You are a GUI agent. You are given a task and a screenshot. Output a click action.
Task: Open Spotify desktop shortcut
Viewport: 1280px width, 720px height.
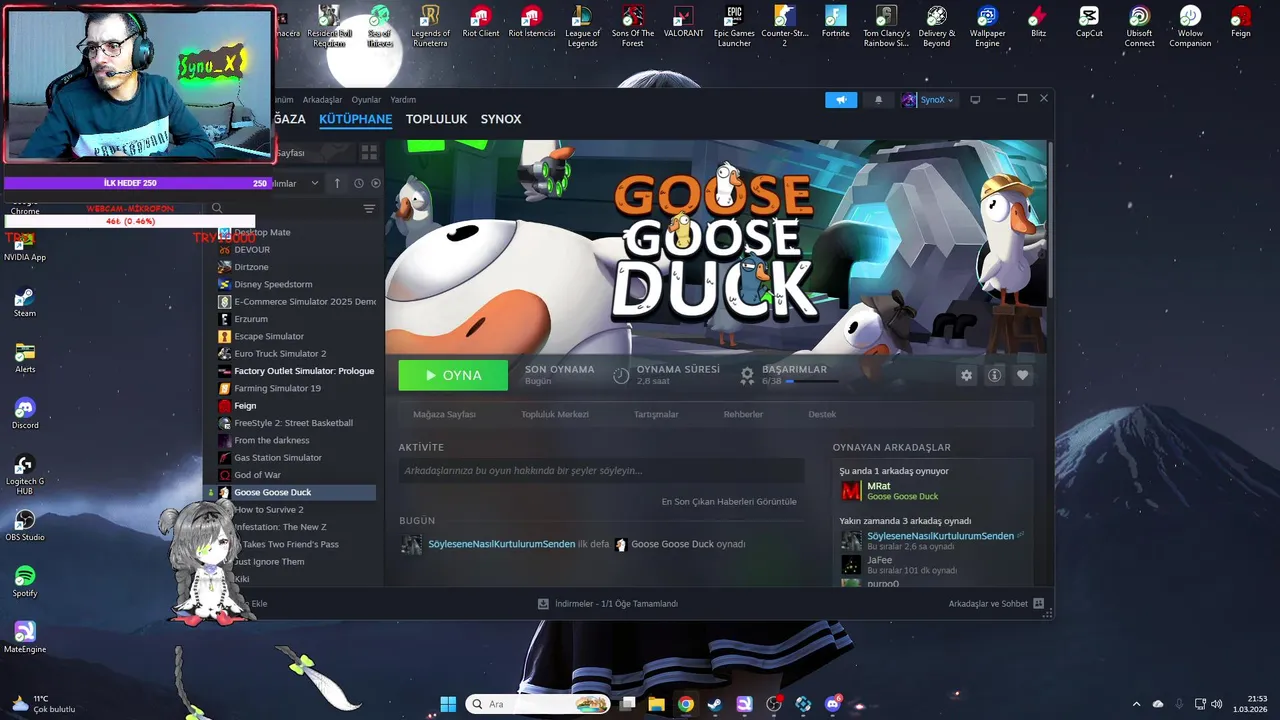pos(25,581)
